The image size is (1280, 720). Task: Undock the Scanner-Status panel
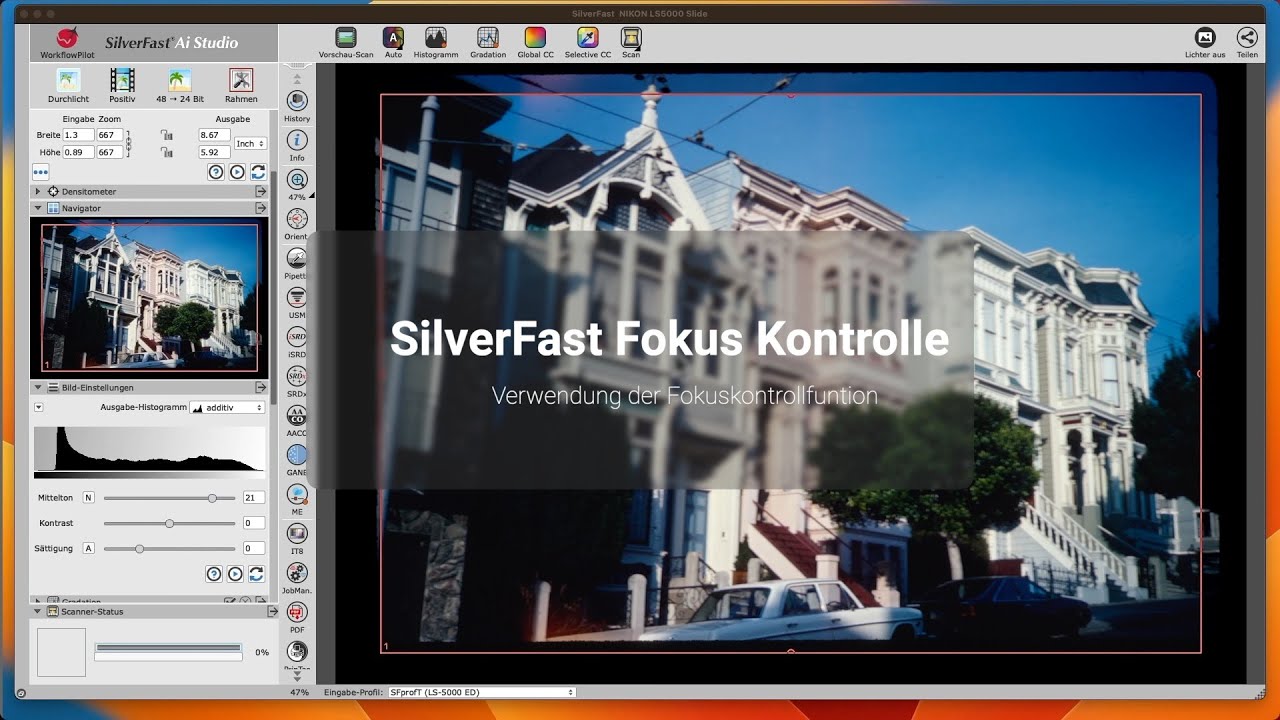272,611
